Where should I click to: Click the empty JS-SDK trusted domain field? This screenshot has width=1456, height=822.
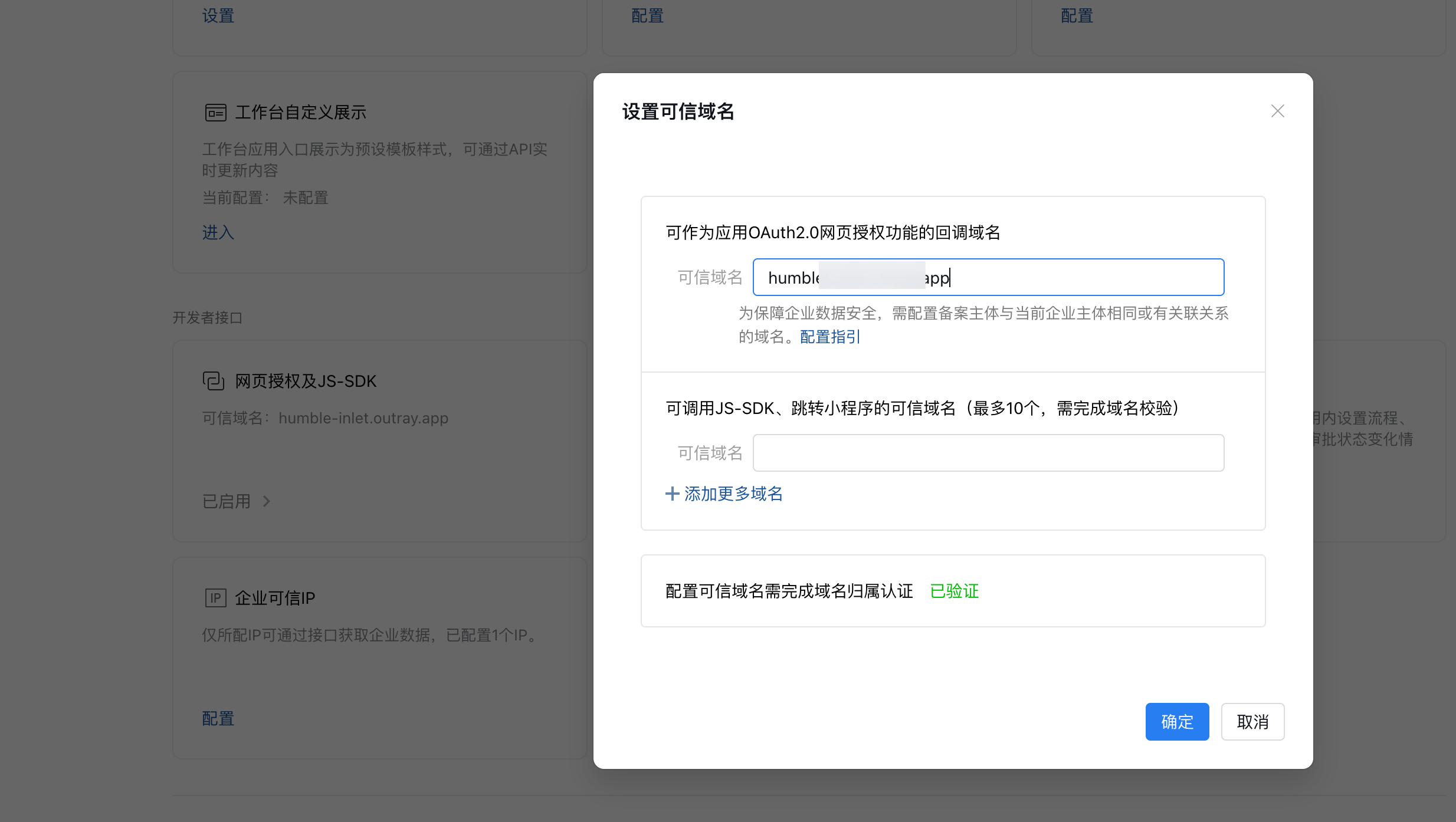988,453
